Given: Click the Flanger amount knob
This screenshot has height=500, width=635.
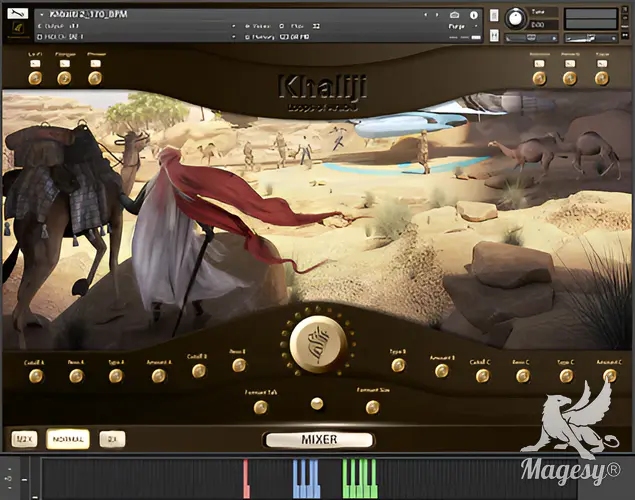Looking at the screenshot, I should (64, 78).
